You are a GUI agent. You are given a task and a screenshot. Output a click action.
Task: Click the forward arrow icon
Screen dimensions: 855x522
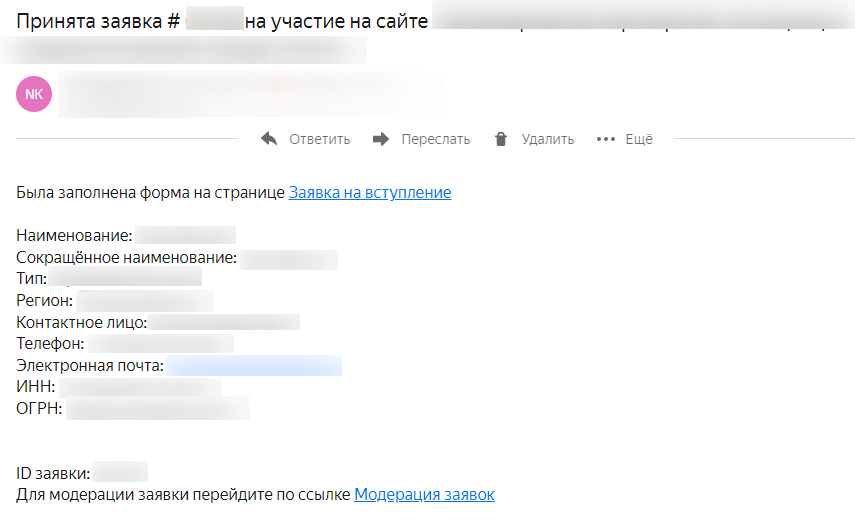pos(381,139)
